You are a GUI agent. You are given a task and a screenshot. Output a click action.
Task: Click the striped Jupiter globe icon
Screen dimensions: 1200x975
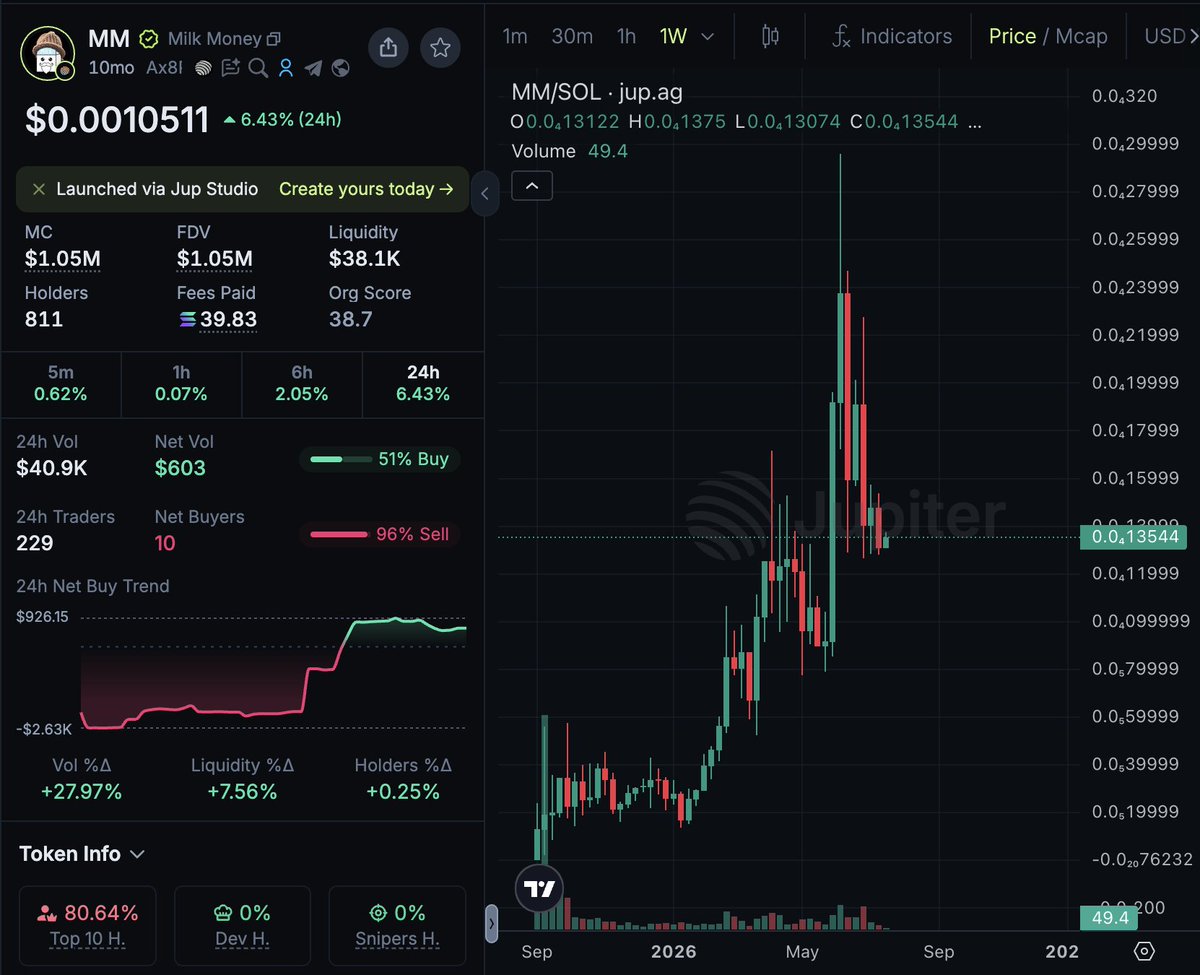click(203, 68)
